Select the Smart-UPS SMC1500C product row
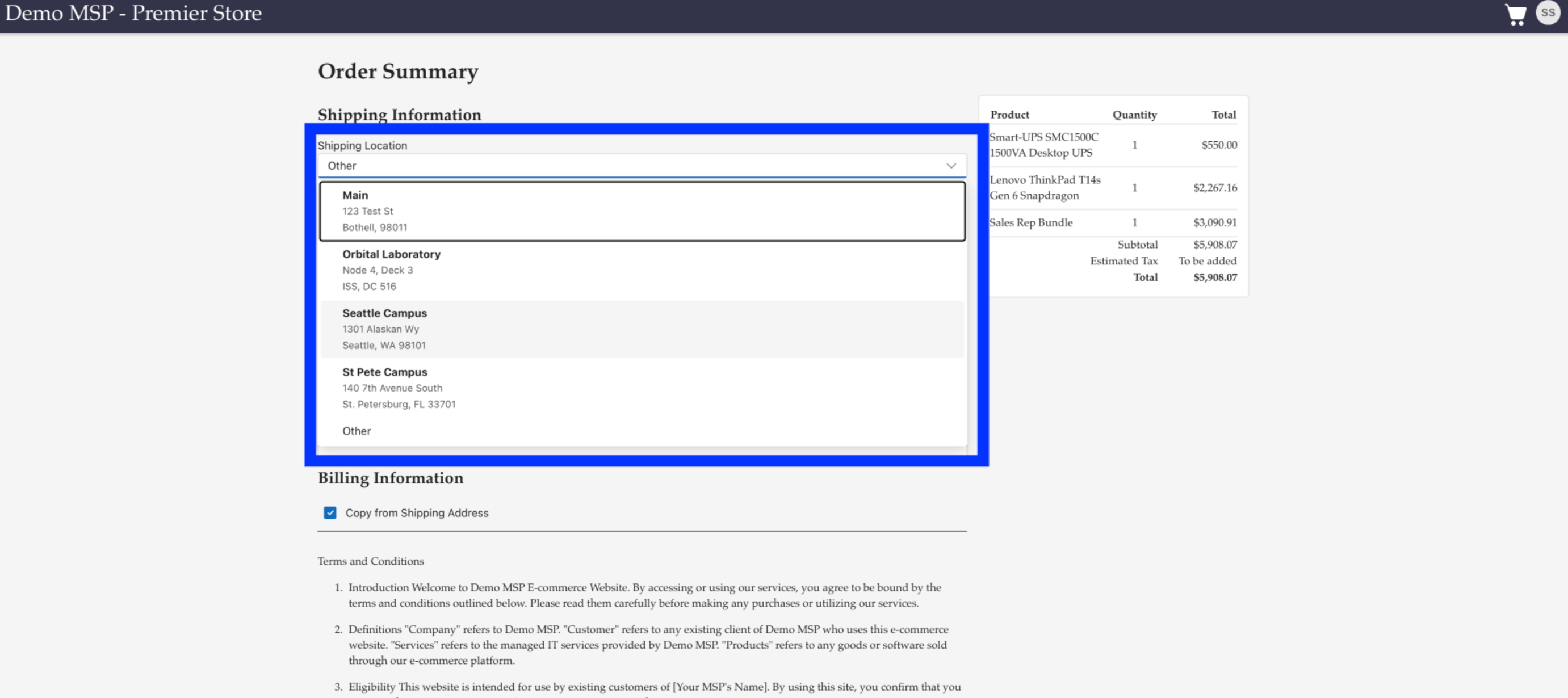 (1044, 145)
